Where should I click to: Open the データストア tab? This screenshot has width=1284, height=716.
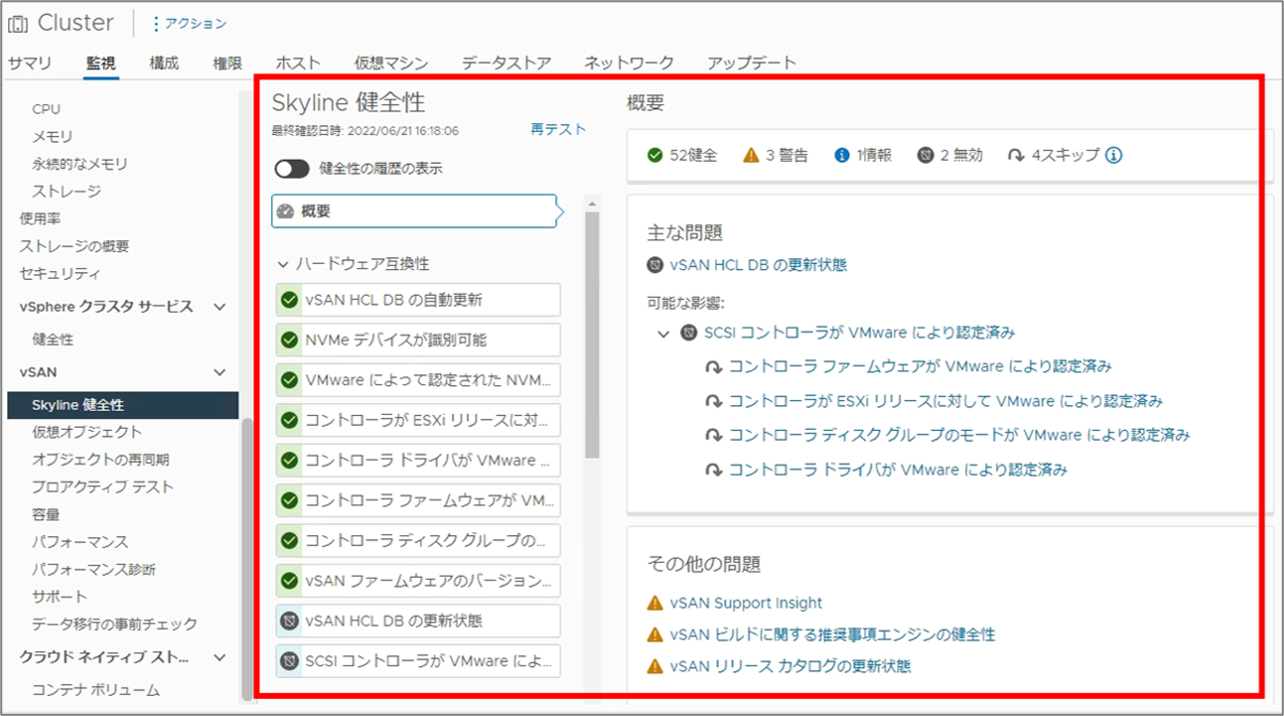pos(506,63)
